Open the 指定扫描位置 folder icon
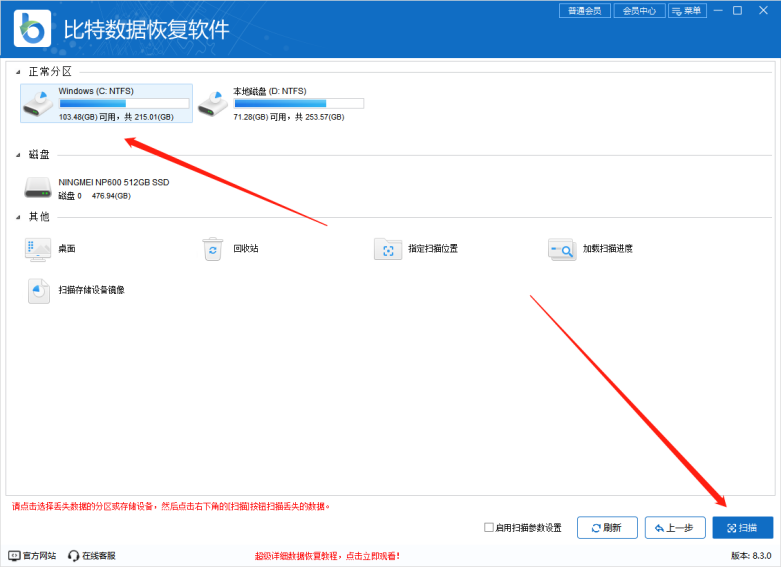The height and width of the screenshot is (567, 782). tap(388, 249)
